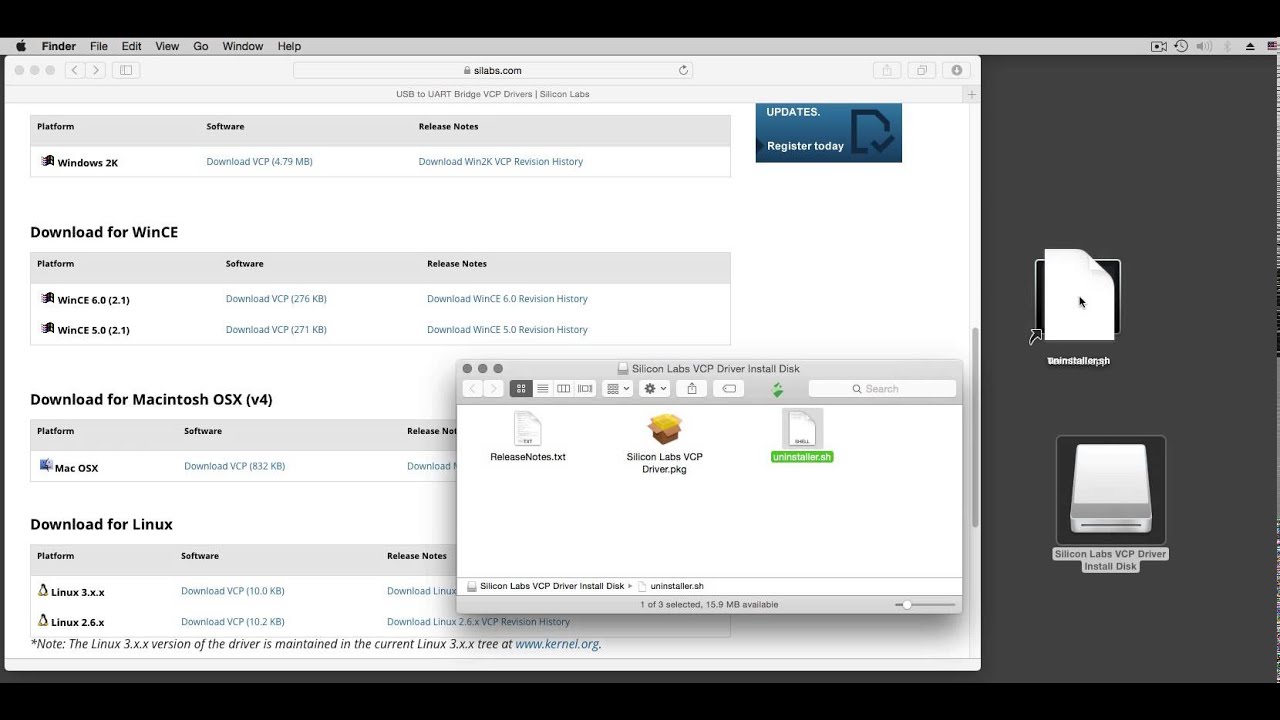Open Download Win2K VCP Revision History link
Viewport: 1280px width, 720px height.
tap(500, 161)
